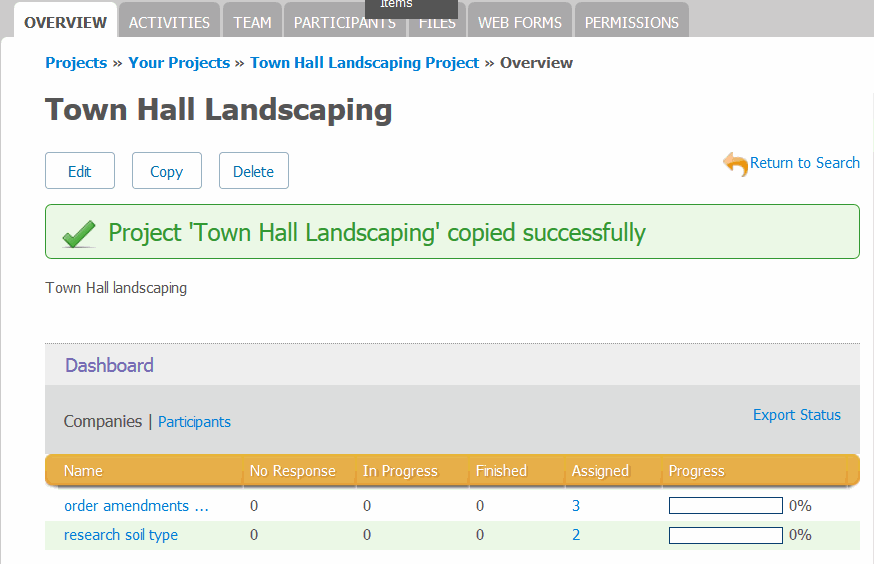Image resolution: width=874 pixels, height=564 pixels.
Task: Open the Web Forms tab
Action: 520,22
